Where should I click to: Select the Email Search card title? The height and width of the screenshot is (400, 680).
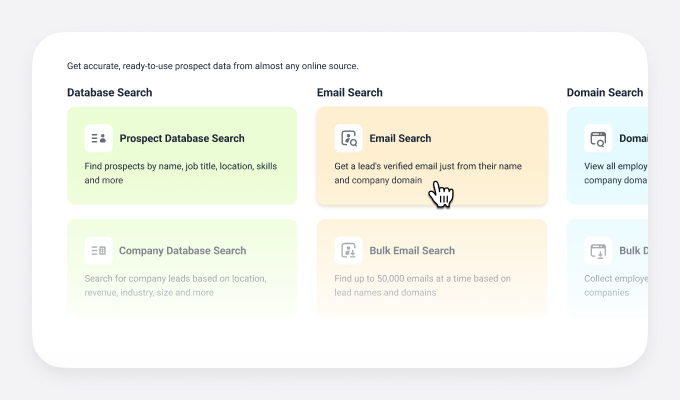tap(400, 139)
